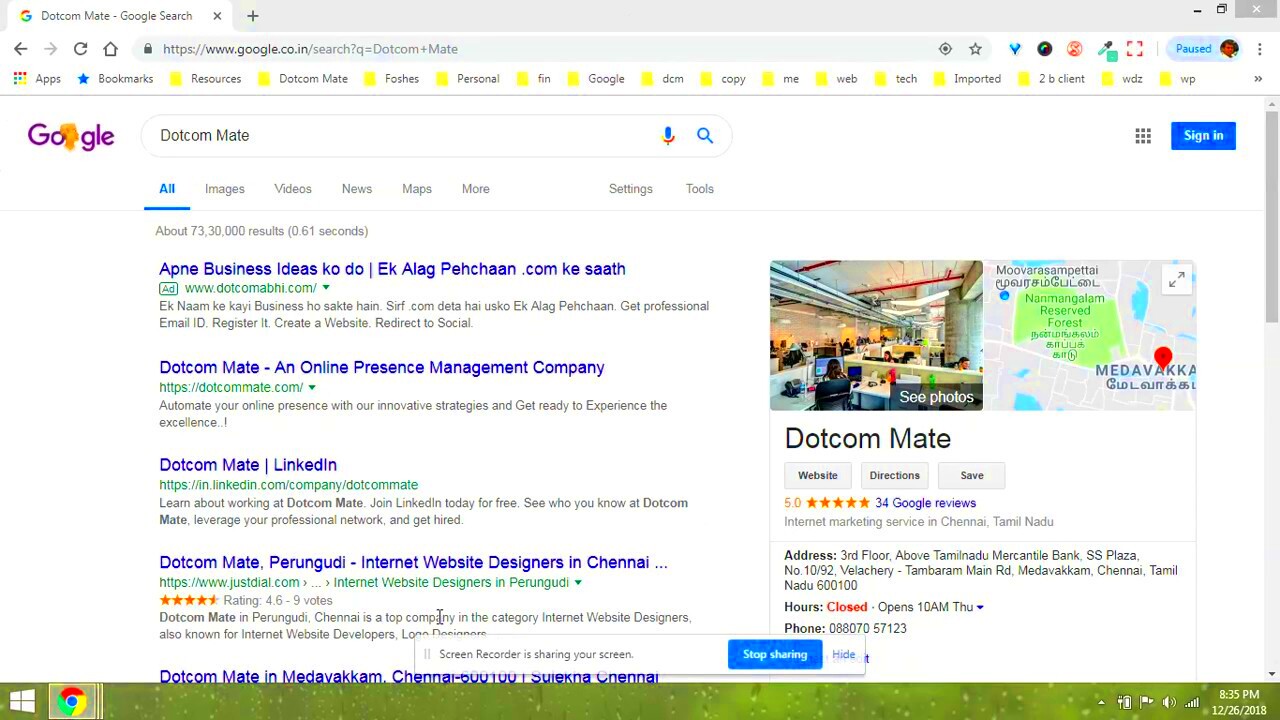Open the Google apps grid
Image resolution: width=1280 pixels, height=720 pixels.
[x=1143, y=135]
